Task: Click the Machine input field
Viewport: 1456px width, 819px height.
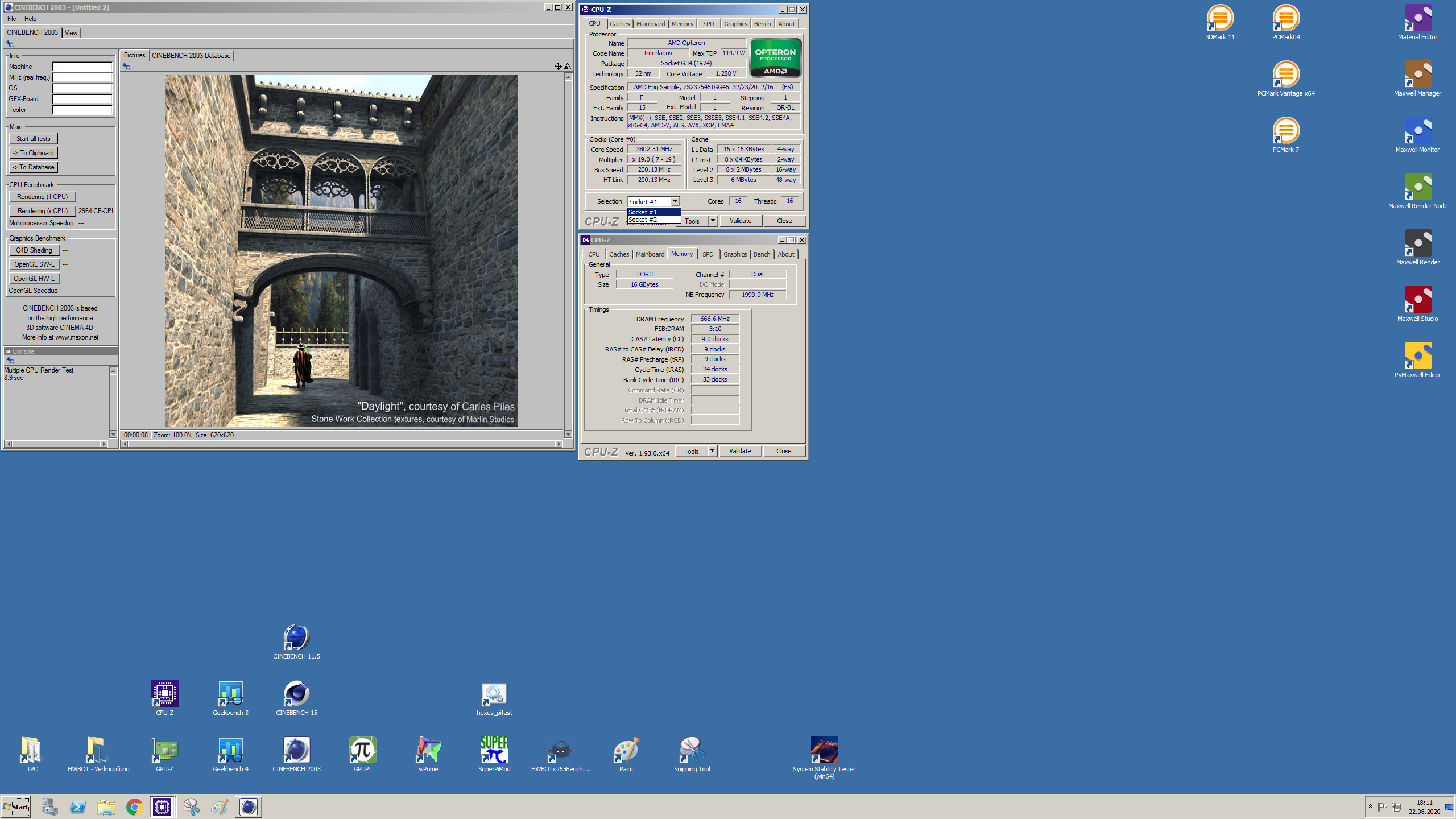Action: pyautogui.click(x=82, y=67)
